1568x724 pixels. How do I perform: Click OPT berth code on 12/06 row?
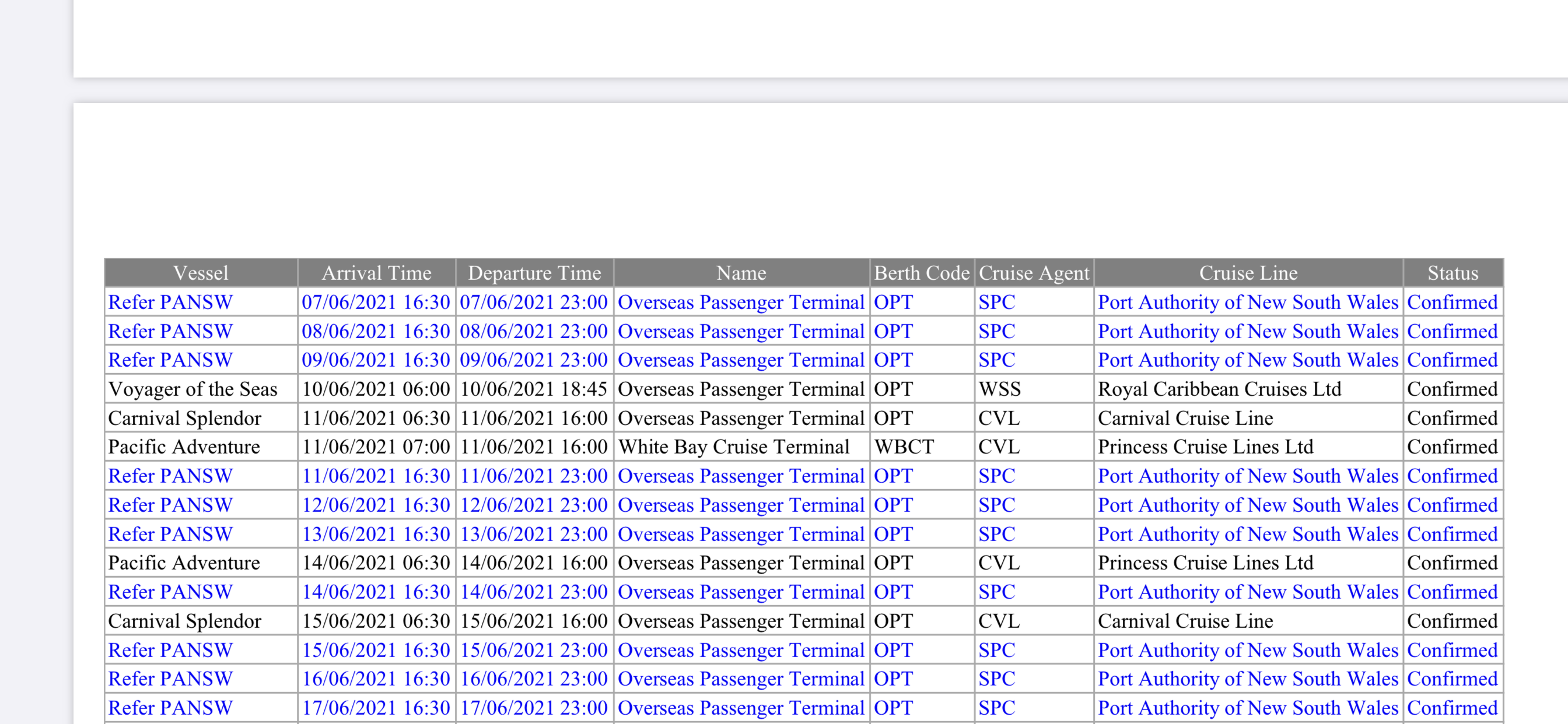pyautogui.click(x=894, y=505)
